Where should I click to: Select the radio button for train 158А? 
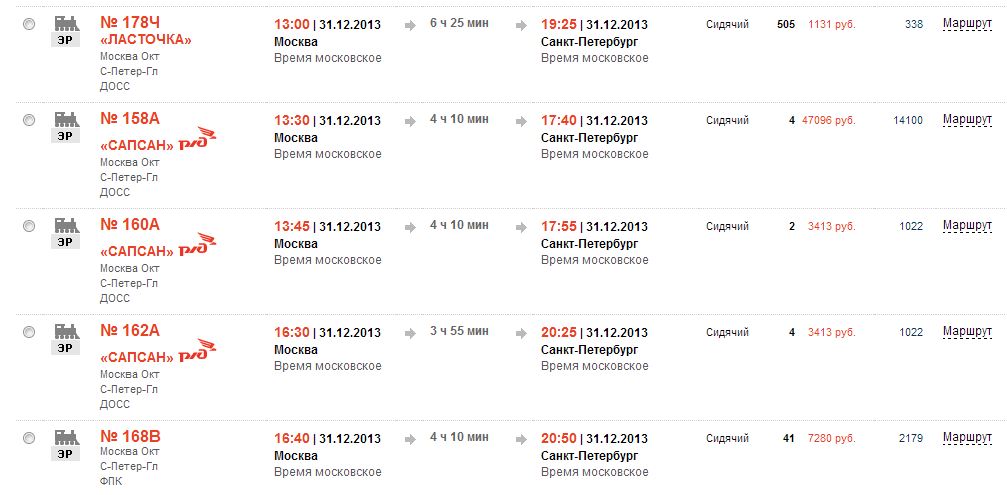[29, 120]
